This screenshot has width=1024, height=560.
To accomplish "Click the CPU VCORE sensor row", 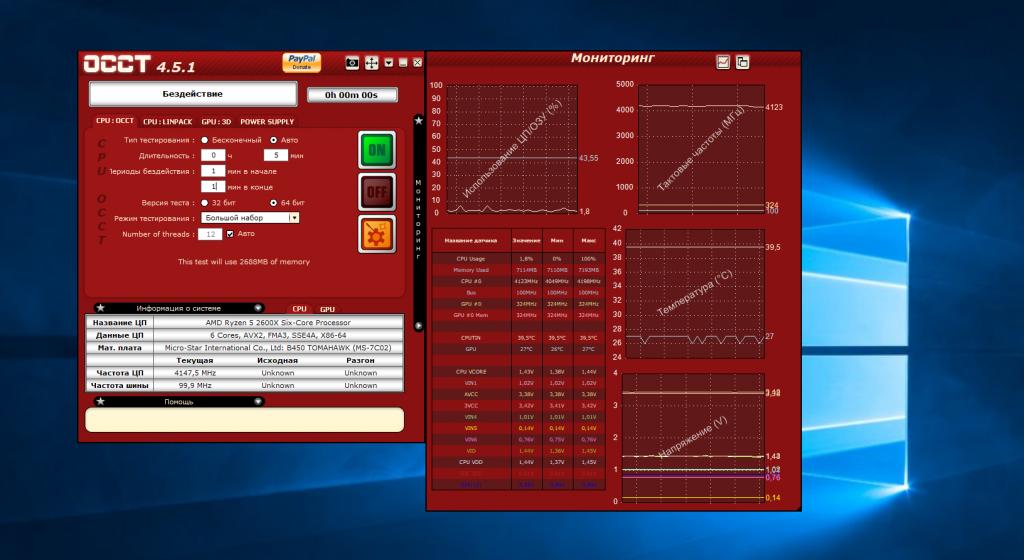I will [519, 372].
